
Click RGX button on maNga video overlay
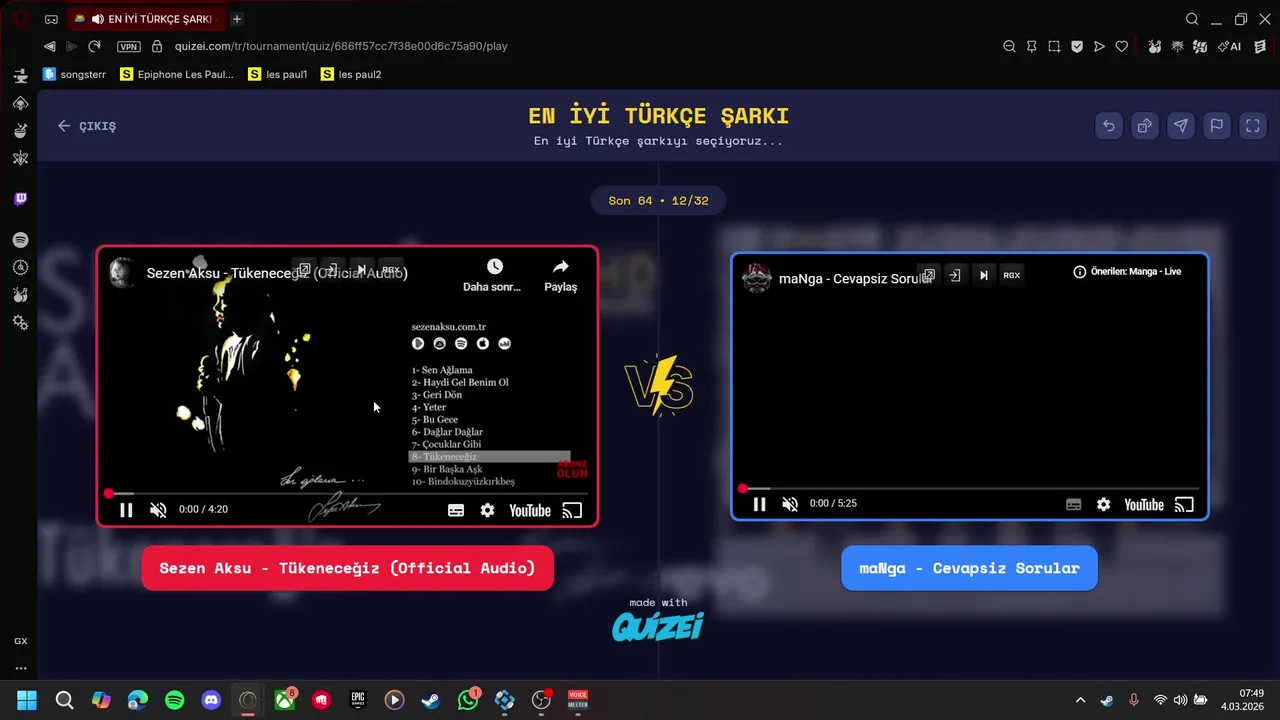click(x=1012, y=275)
